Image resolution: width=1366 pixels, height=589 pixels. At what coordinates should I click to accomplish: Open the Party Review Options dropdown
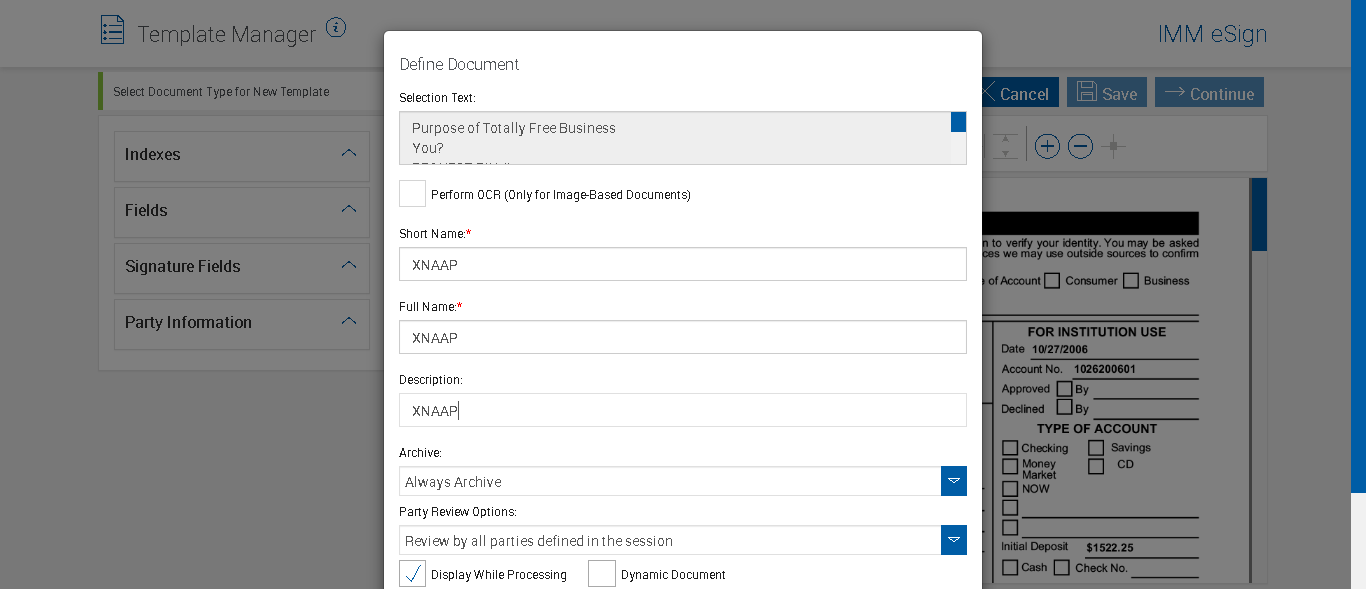(954, 540)
